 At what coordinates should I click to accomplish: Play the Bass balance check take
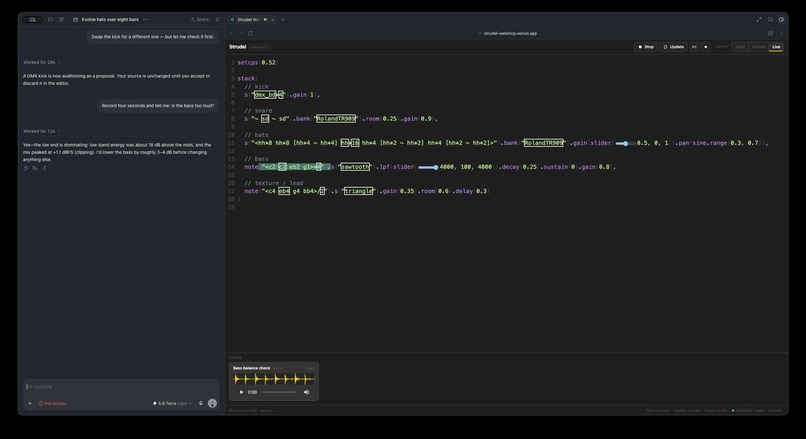click(x=241, y=392)
